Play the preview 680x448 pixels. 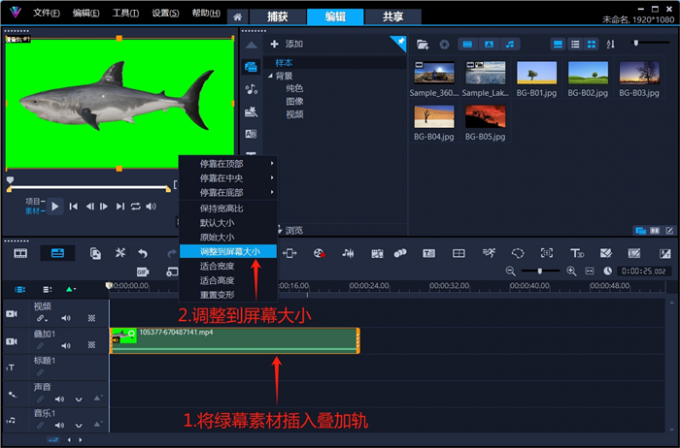[55, 206]
